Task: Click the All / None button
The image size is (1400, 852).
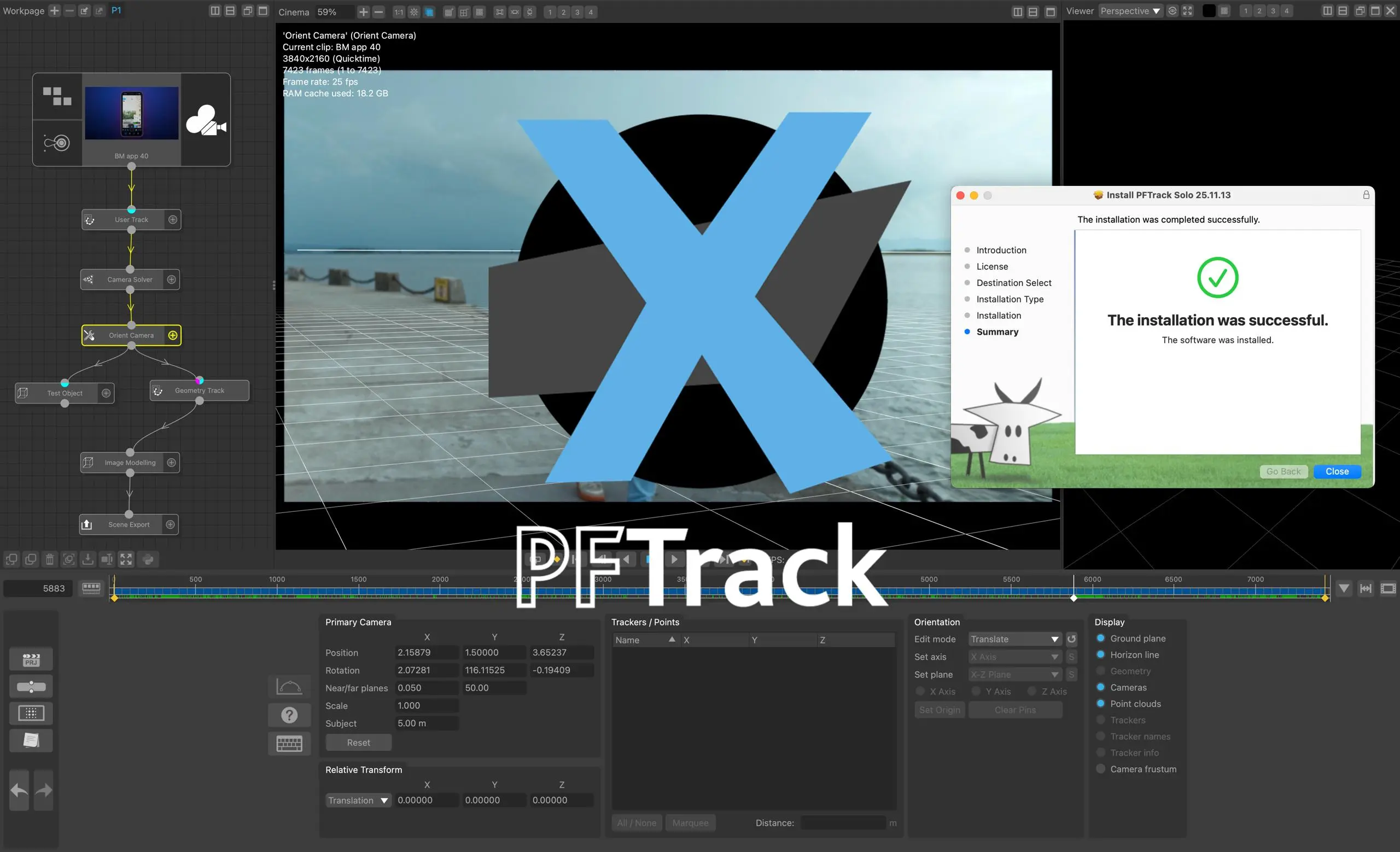Action: click(x=637, y=823)
